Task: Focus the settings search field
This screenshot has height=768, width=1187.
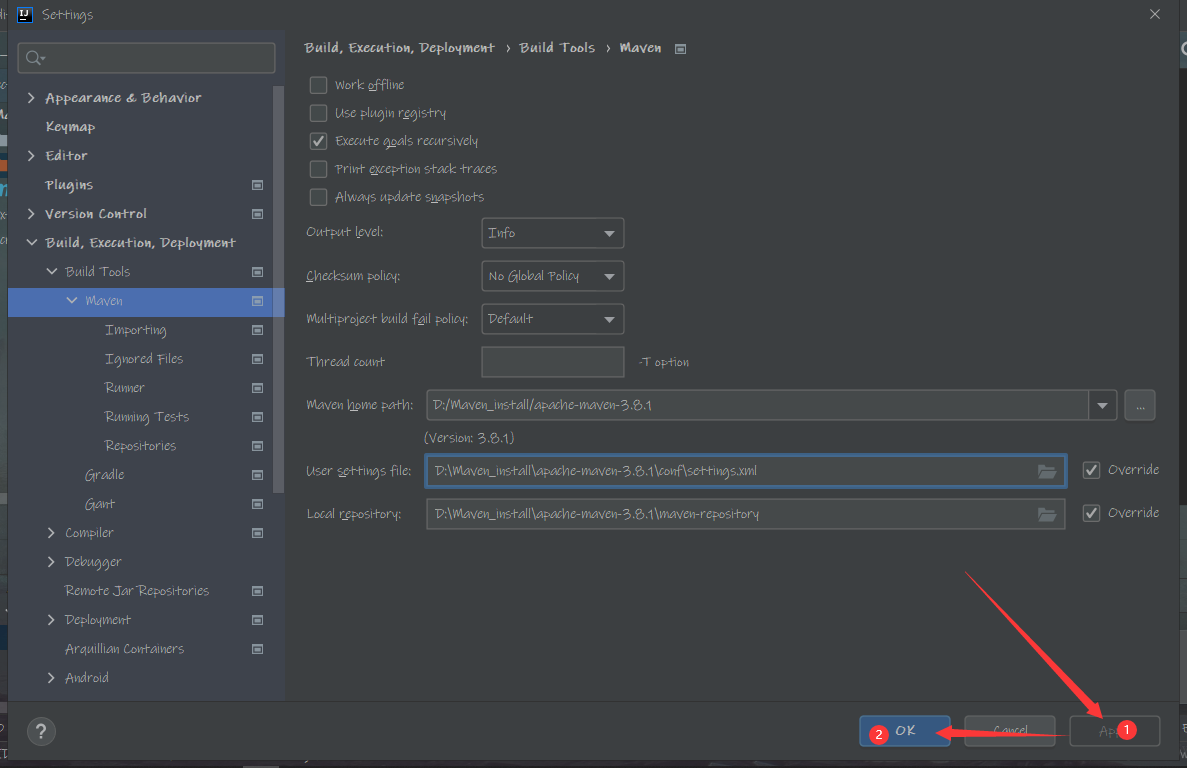Action: tap(146, 58)
